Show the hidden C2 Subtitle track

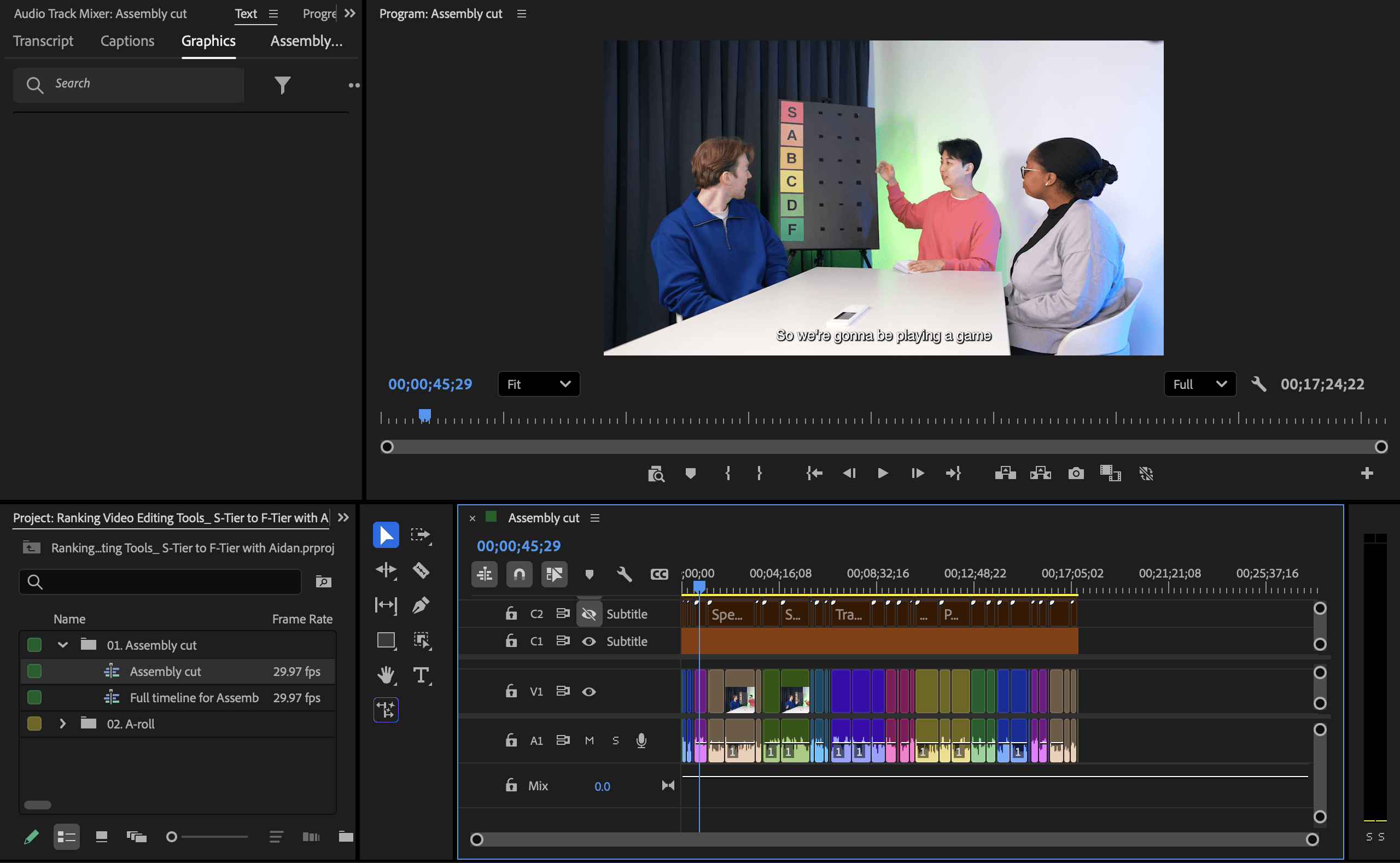[x=589, y=614]
